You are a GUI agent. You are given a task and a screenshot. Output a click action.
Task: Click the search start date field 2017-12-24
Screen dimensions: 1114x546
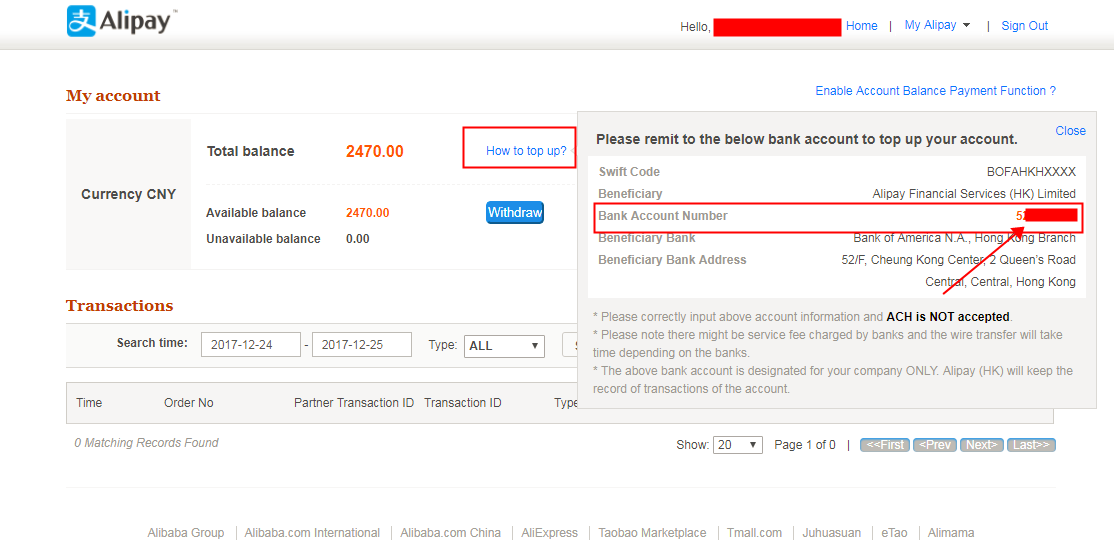pos(251,345)
